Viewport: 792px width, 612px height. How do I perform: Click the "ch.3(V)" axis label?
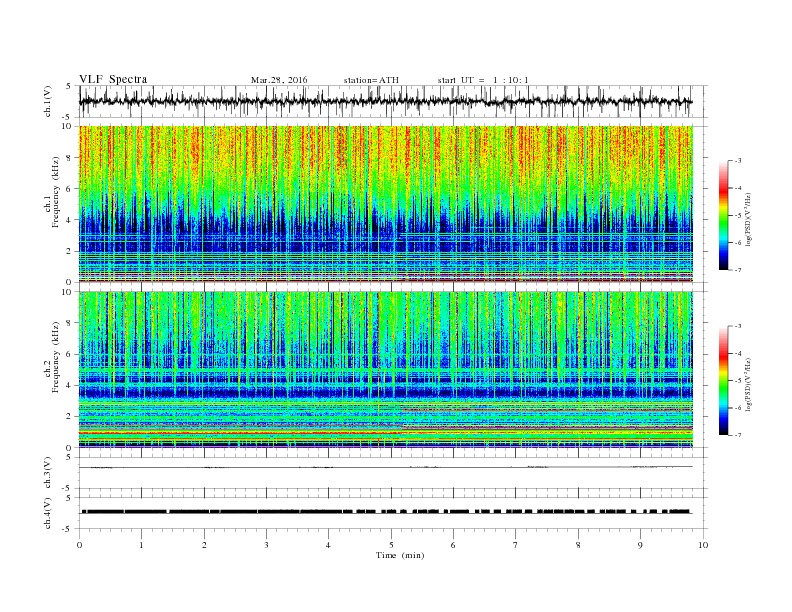coord(48,473)
